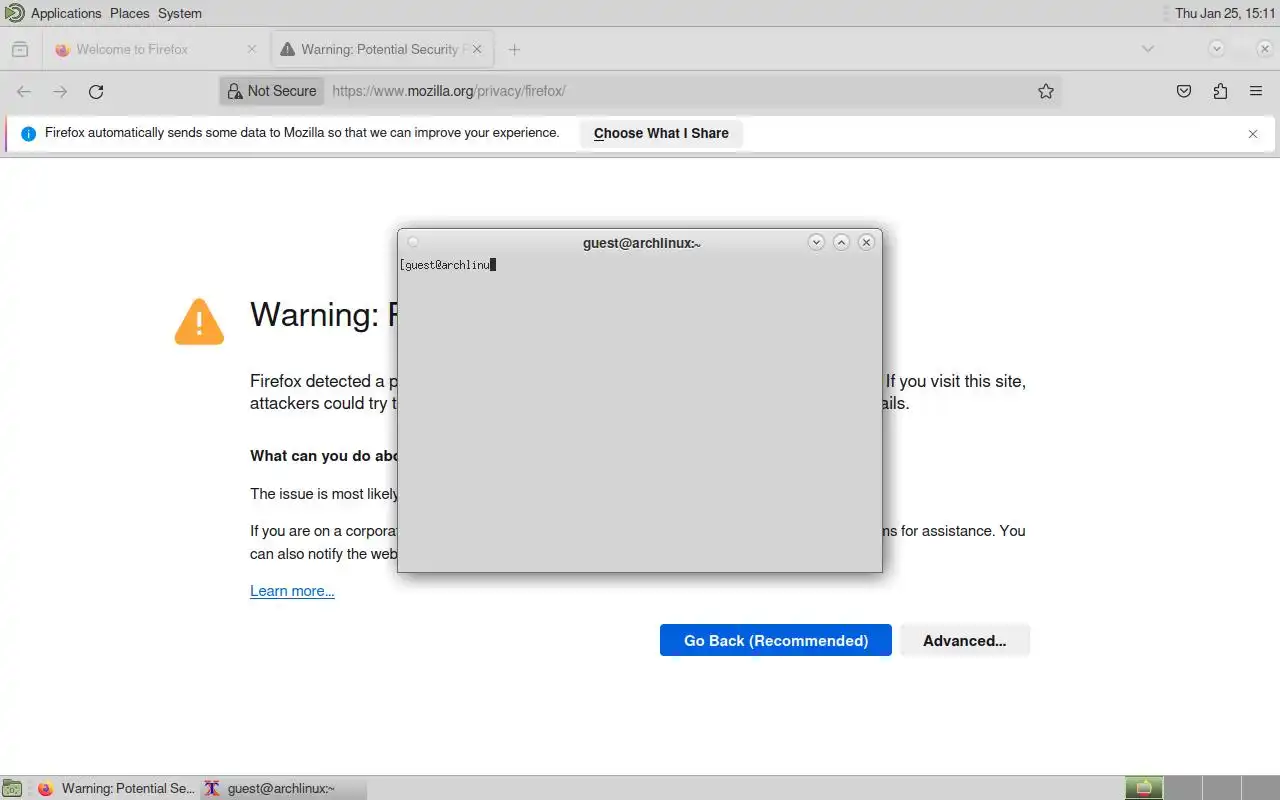Switch to Welcome to Firefox tab

pyautogui.click(x=156, y=49)
